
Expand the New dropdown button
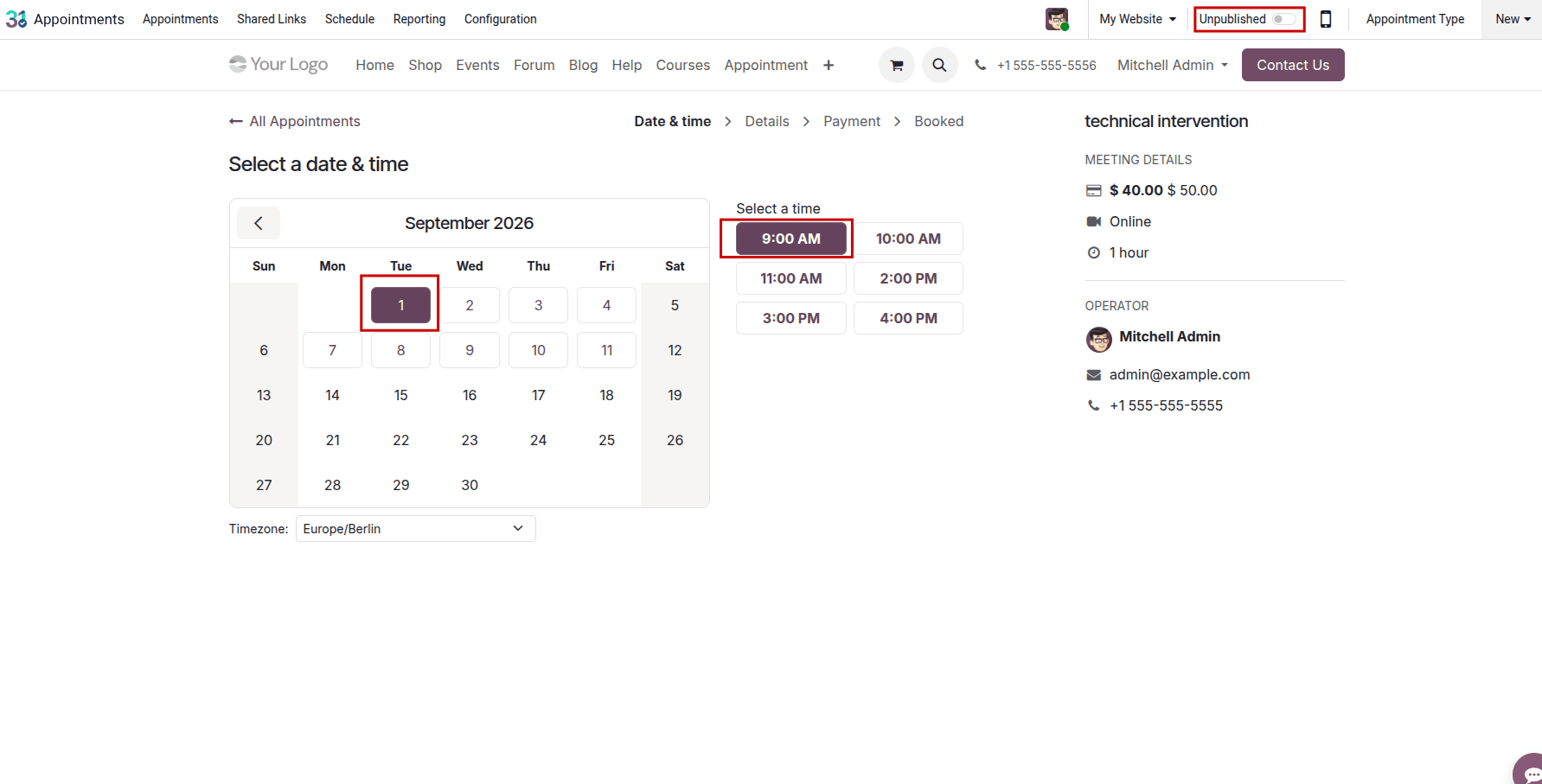click(1513, 19)
